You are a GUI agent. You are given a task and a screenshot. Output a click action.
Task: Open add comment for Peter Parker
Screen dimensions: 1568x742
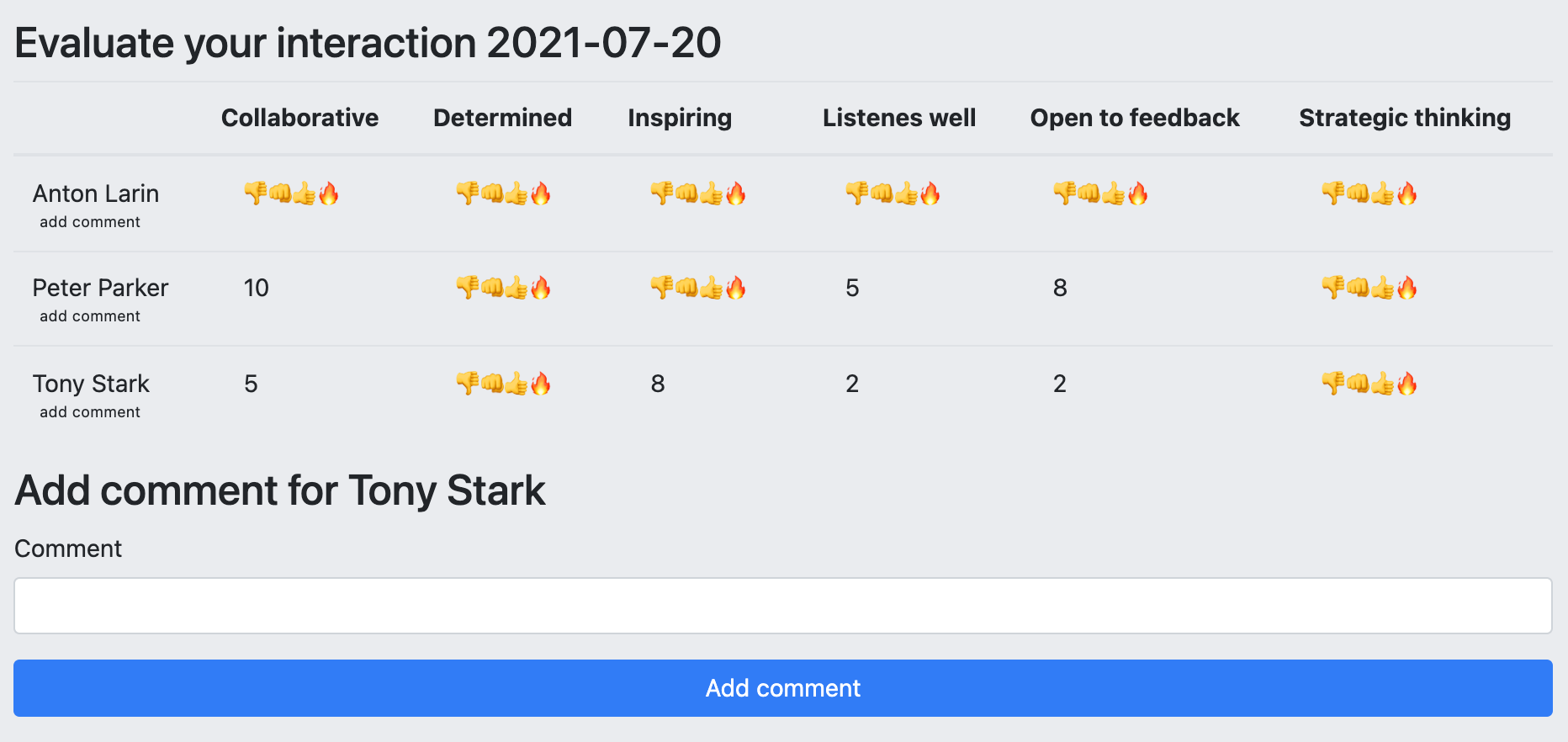click(x=90, y=316)
